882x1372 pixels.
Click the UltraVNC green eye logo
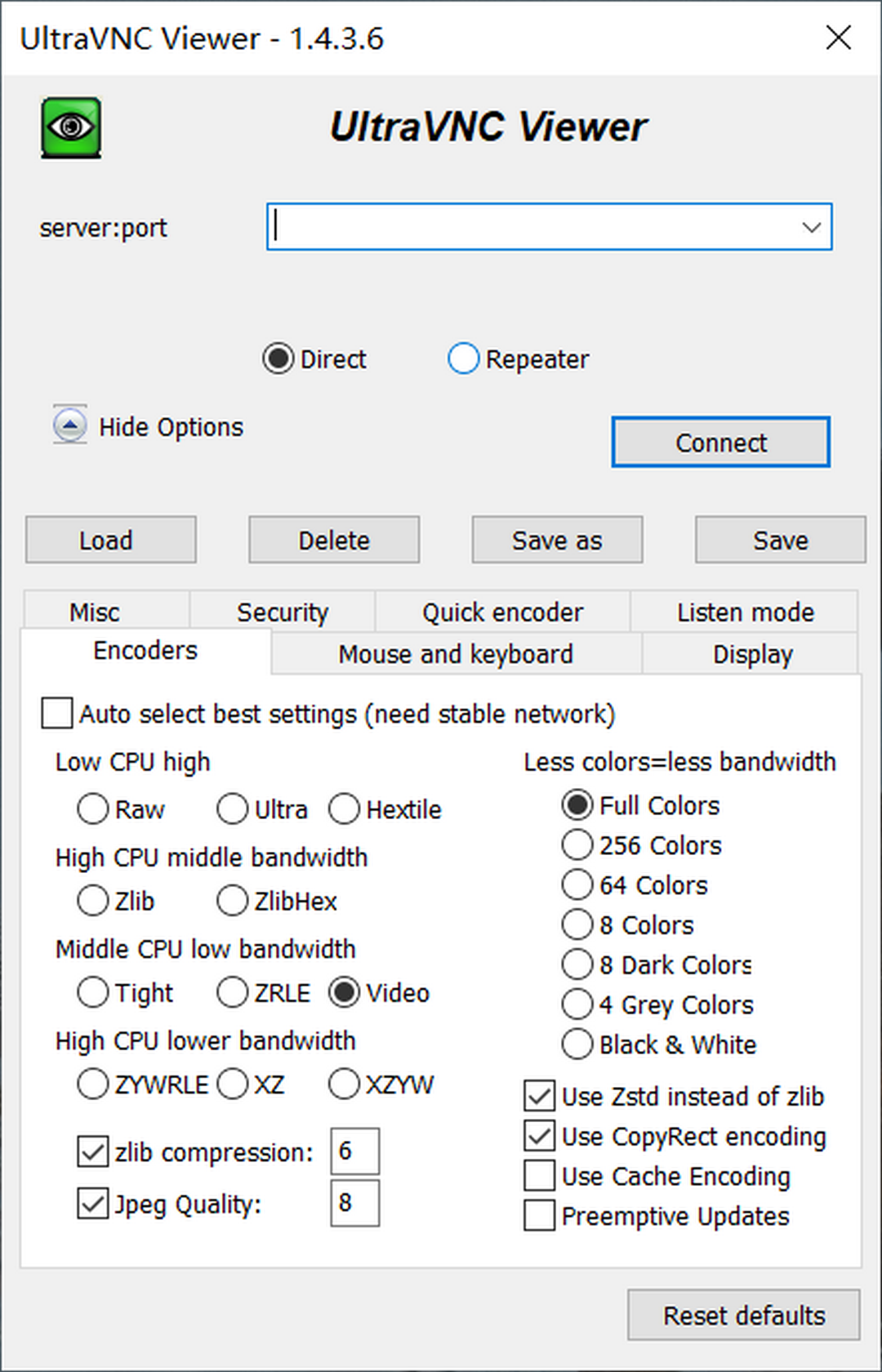point(72,127)
